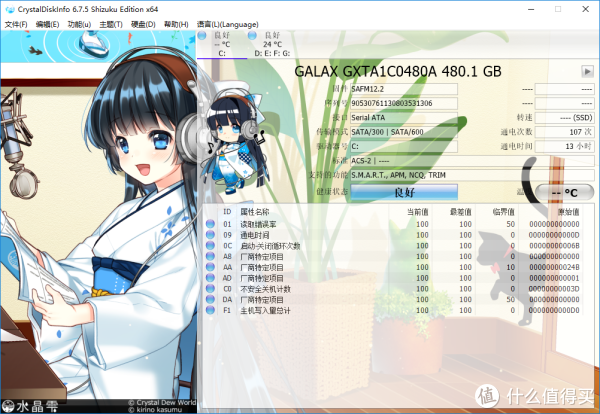Viewport: 600px width, 414px height.
Task: Click the drive letter field C:
Action: (x=404, y=147)
